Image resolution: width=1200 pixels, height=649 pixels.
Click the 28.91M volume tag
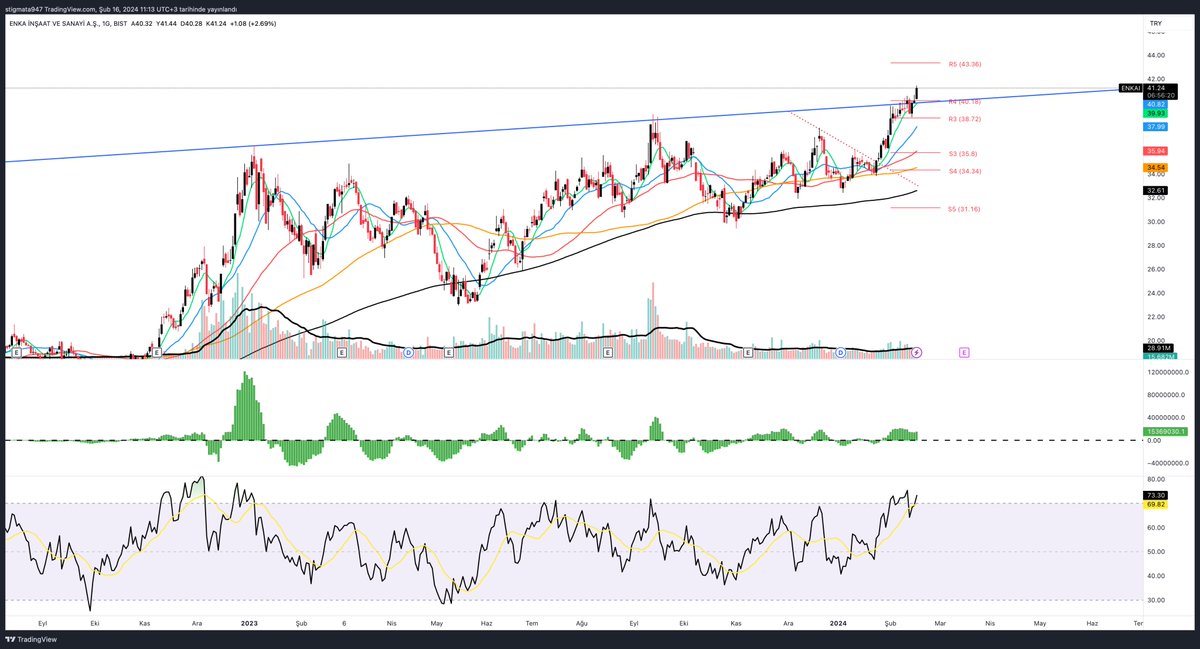[1156, 347]
